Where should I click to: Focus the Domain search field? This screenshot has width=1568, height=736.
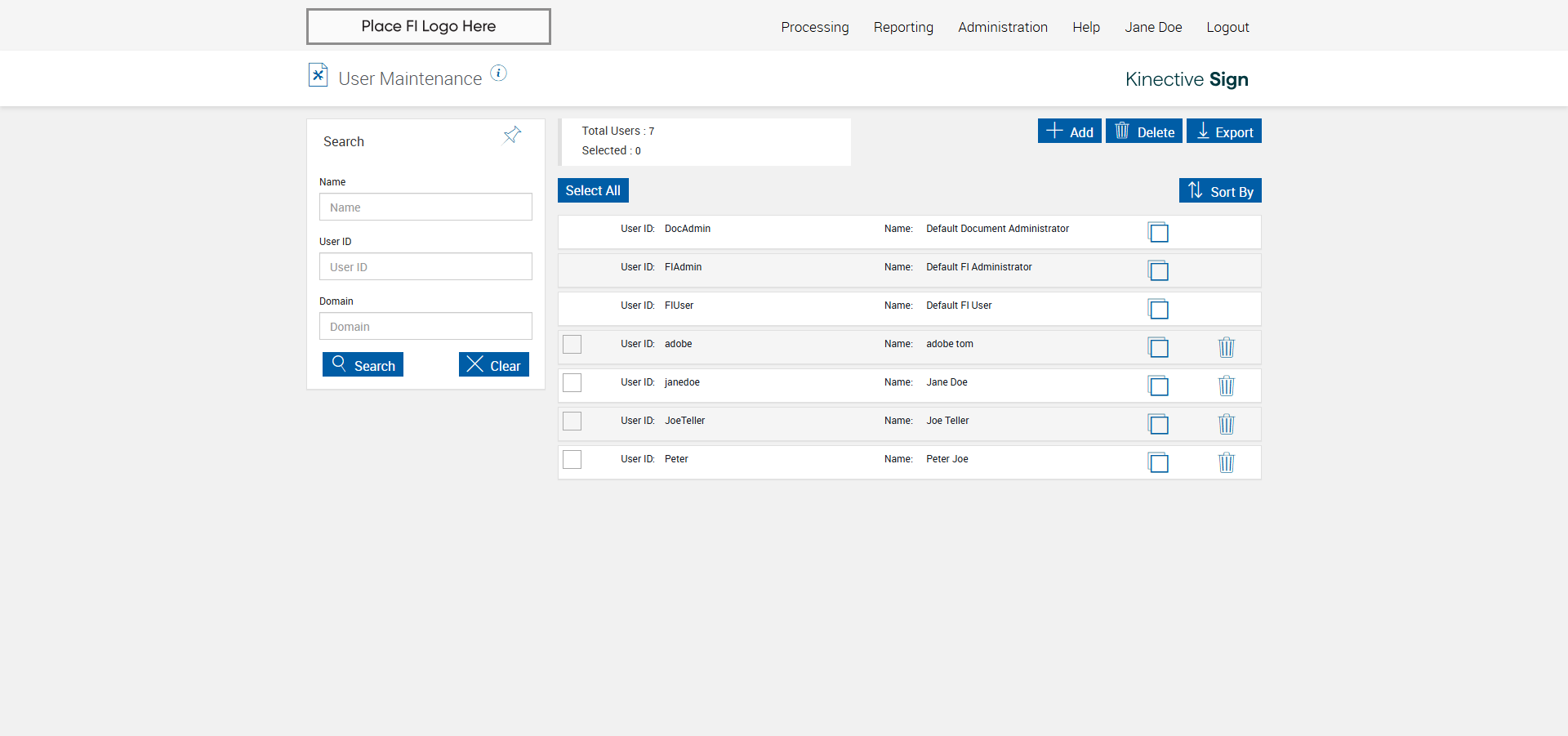click(425, 326)
